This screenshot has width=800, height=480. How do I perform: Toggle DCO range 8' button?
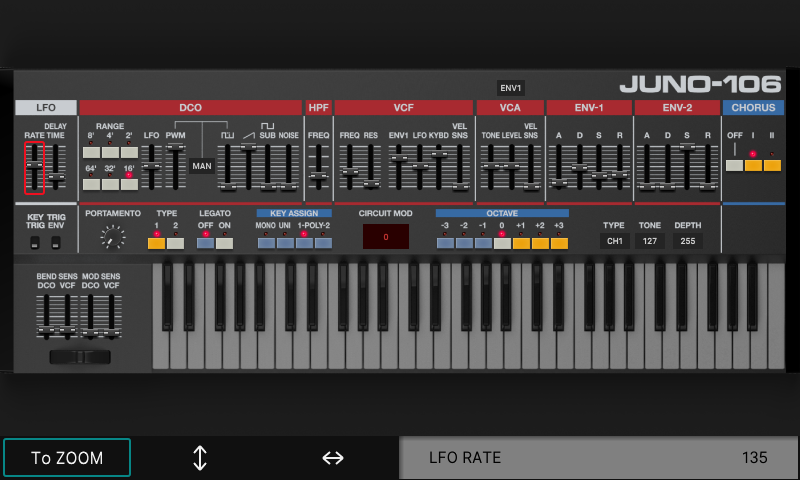coord(91,152)
